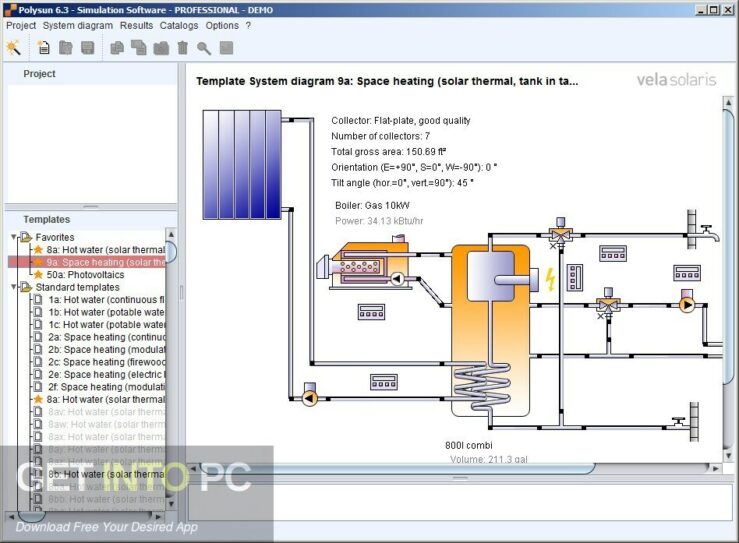Click the solar collector array in diagram
The image size is (739, 543).
pos(242,165)
